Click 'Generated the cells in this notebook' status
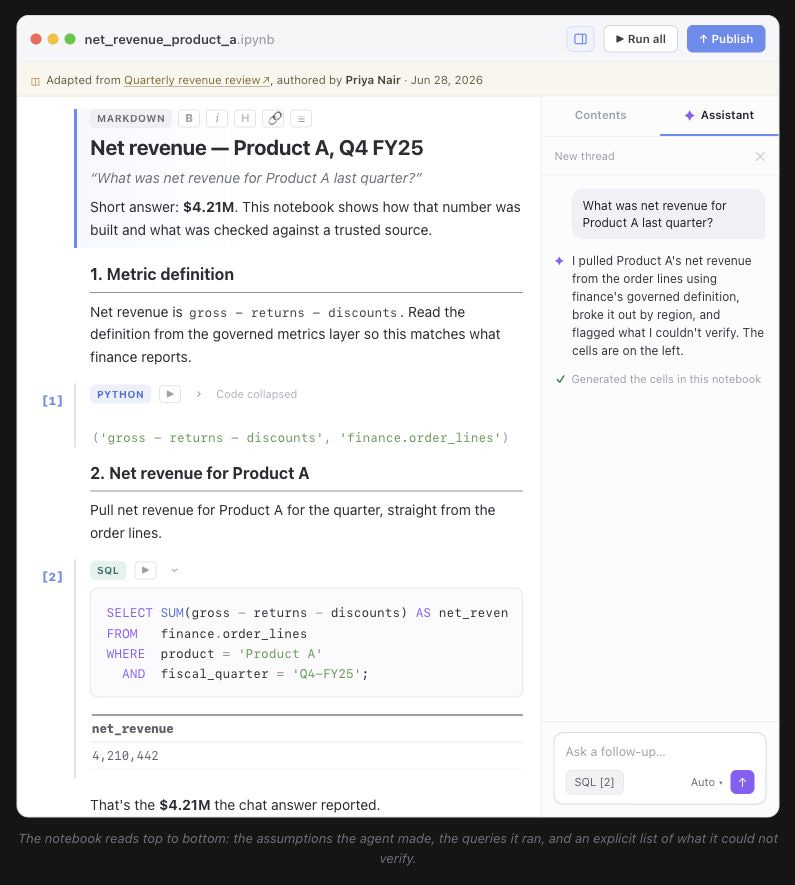The width and height of the screenshot is (795, 885). (x=666, y=379)
